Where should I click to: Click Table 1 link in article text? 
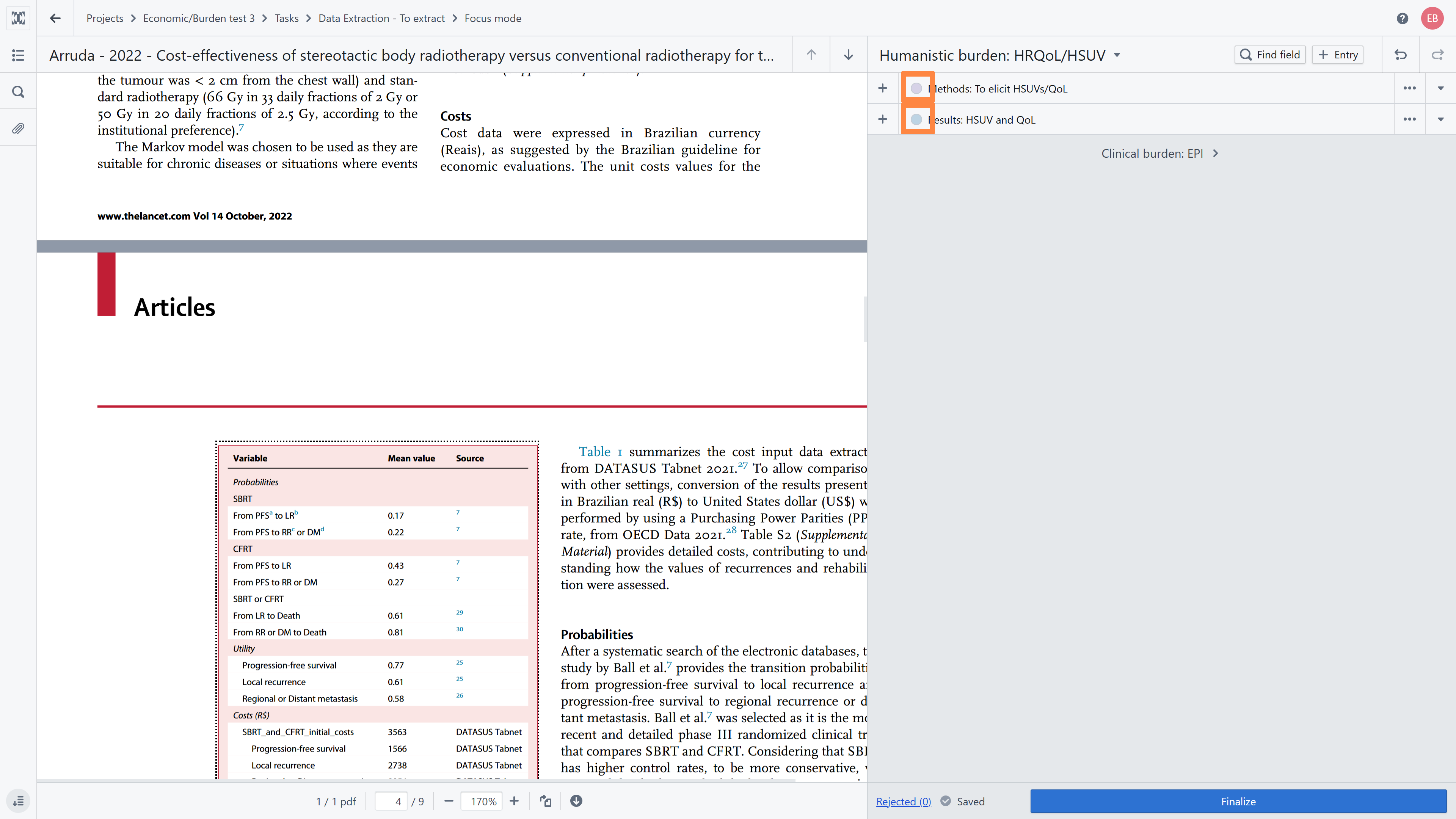pyautogui.click(x=600, y=452)
